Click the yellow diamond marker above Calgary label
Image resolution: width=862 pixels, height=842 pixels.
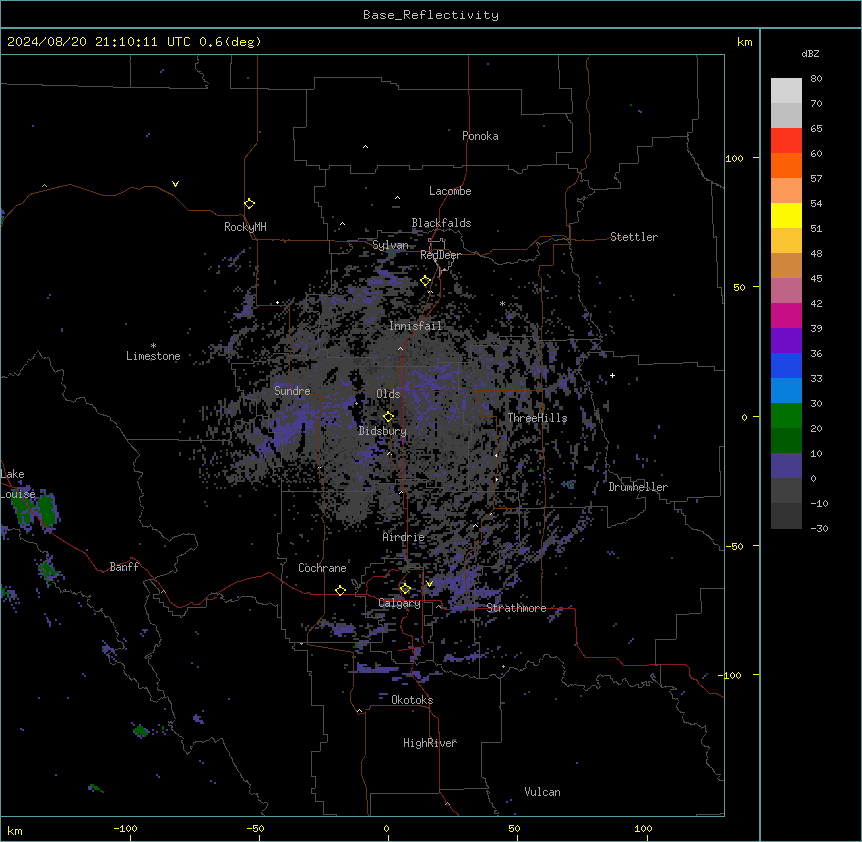pos(405,589)
